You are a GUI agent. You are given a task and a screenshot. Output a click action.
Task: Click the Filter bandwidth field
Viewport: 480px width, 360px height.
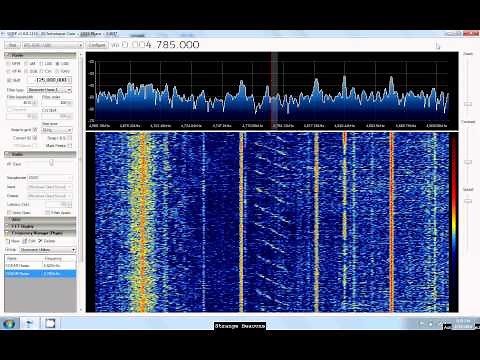[21, 103]
